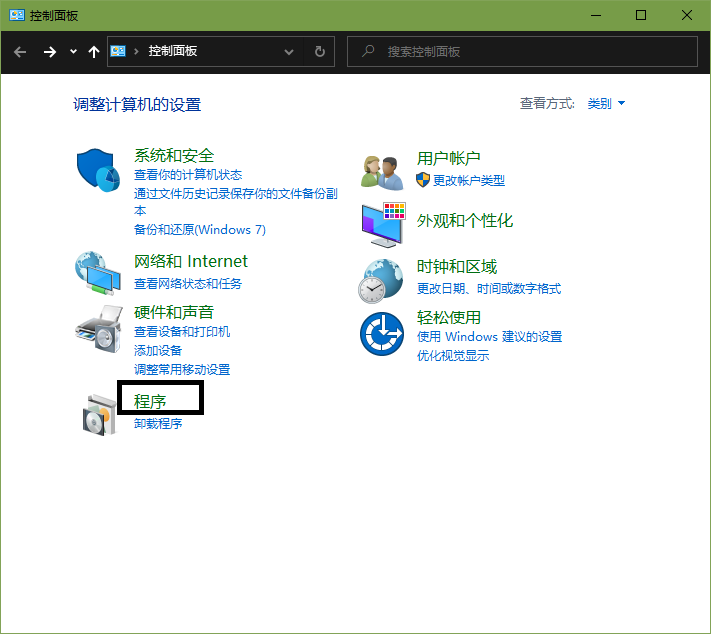Click 调整常用移动设置 link
711x634 pixels.
point(182,369)
